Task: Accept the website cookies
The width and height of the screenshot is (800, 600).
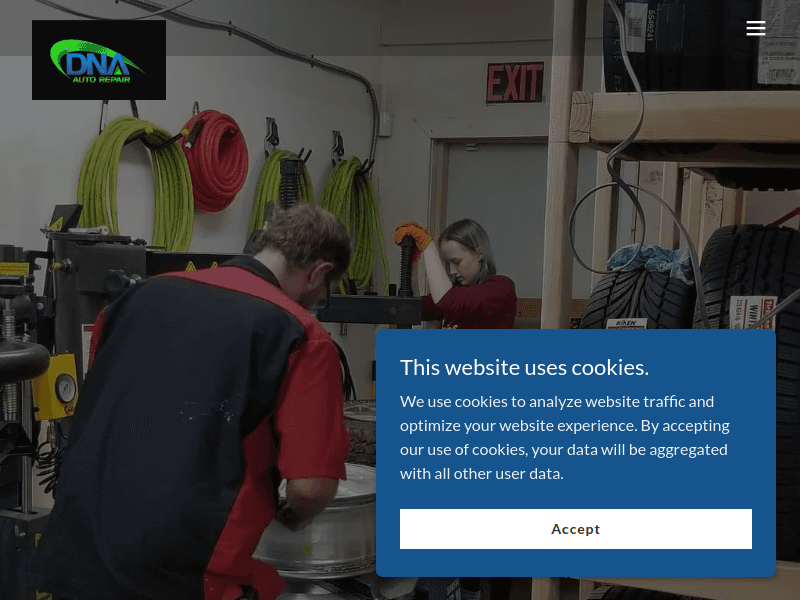Action: [x=576, y=529]
